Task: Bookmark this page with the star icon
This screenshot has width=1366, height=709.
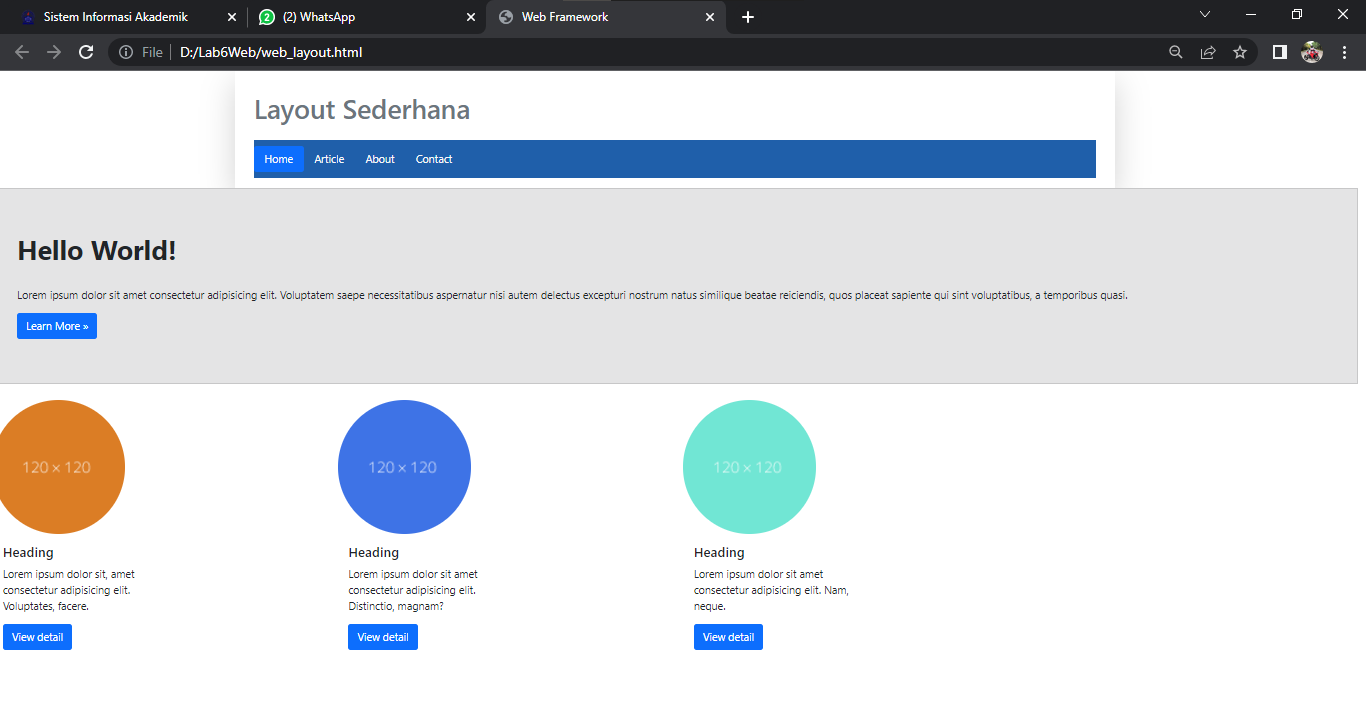Action: coord(1239,52)
